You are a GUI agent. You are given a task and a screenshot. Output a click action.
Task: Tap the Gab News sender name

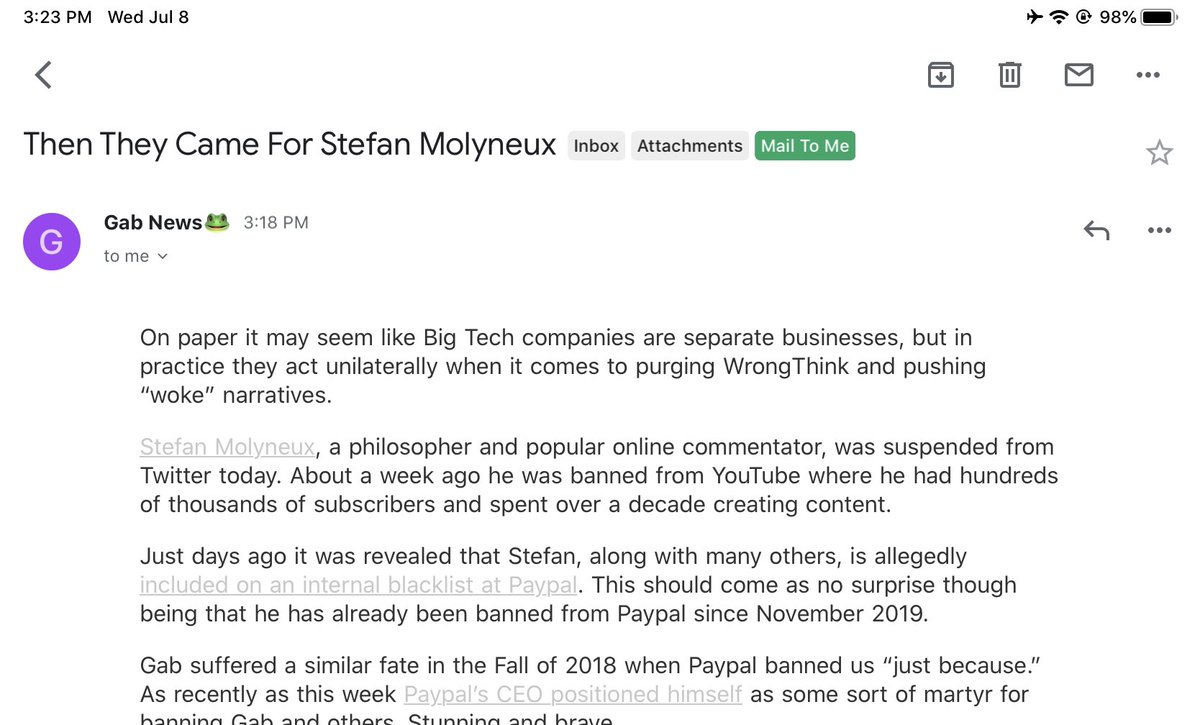point(153,223)
